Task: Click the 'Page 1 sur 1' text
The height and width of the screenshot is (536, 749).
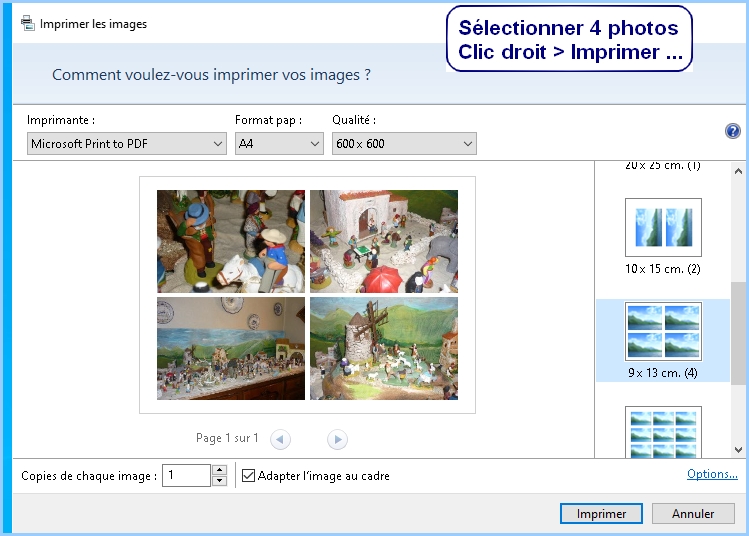Action: coord(227,438)
